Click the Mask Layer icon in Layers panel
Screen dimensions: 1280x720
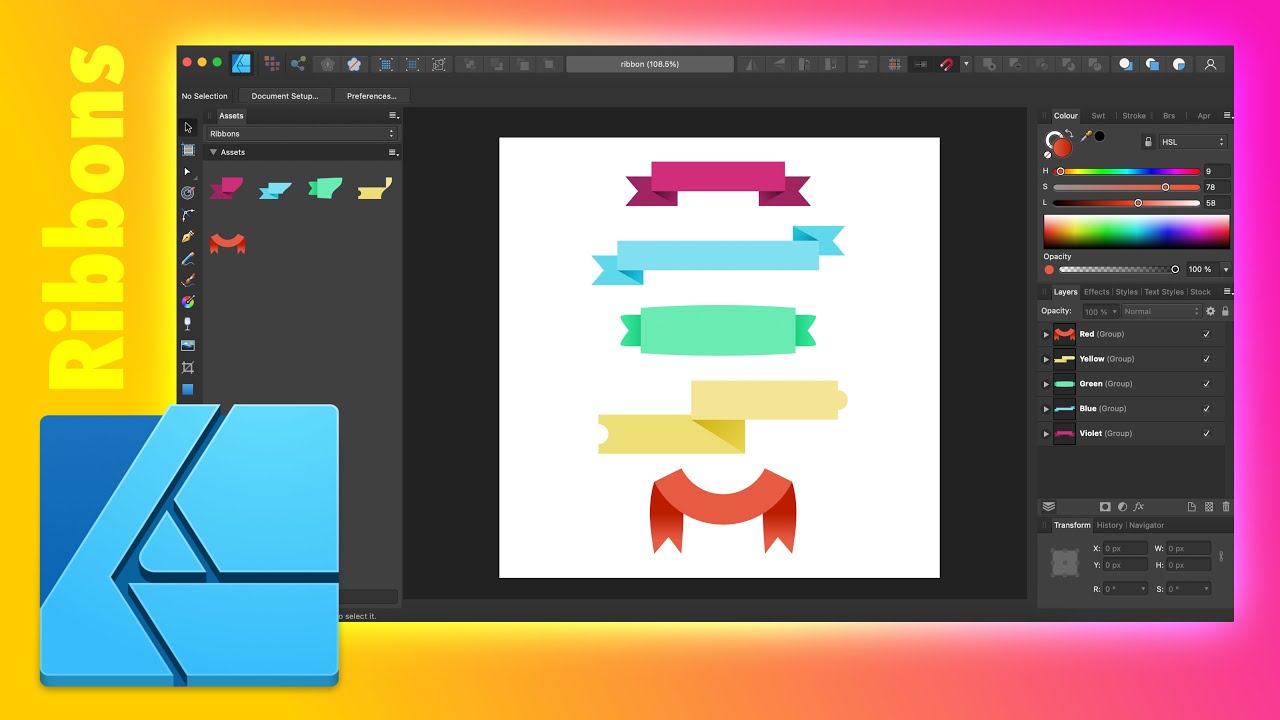pos(1105,507)
